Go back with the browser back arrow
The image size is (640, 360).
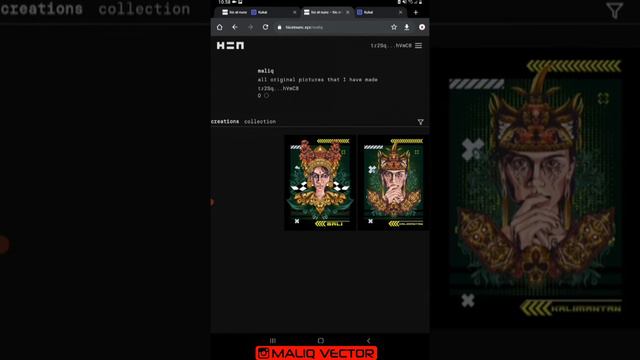[235, 27]
